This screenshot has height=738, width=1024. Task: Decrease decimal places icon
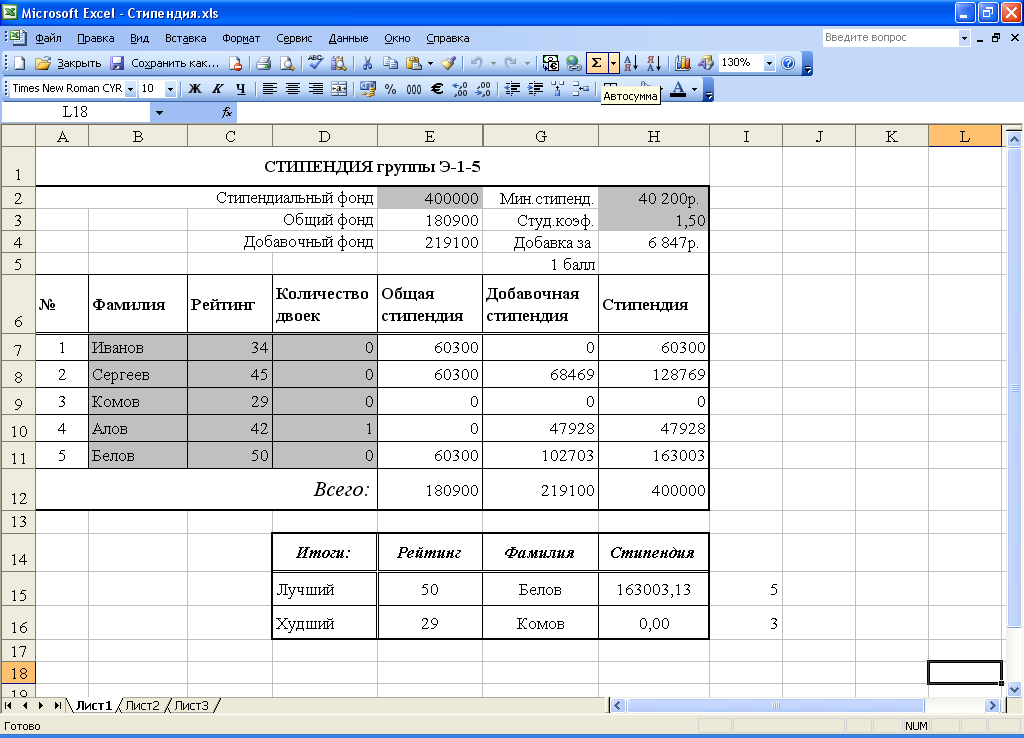[483, 89]
